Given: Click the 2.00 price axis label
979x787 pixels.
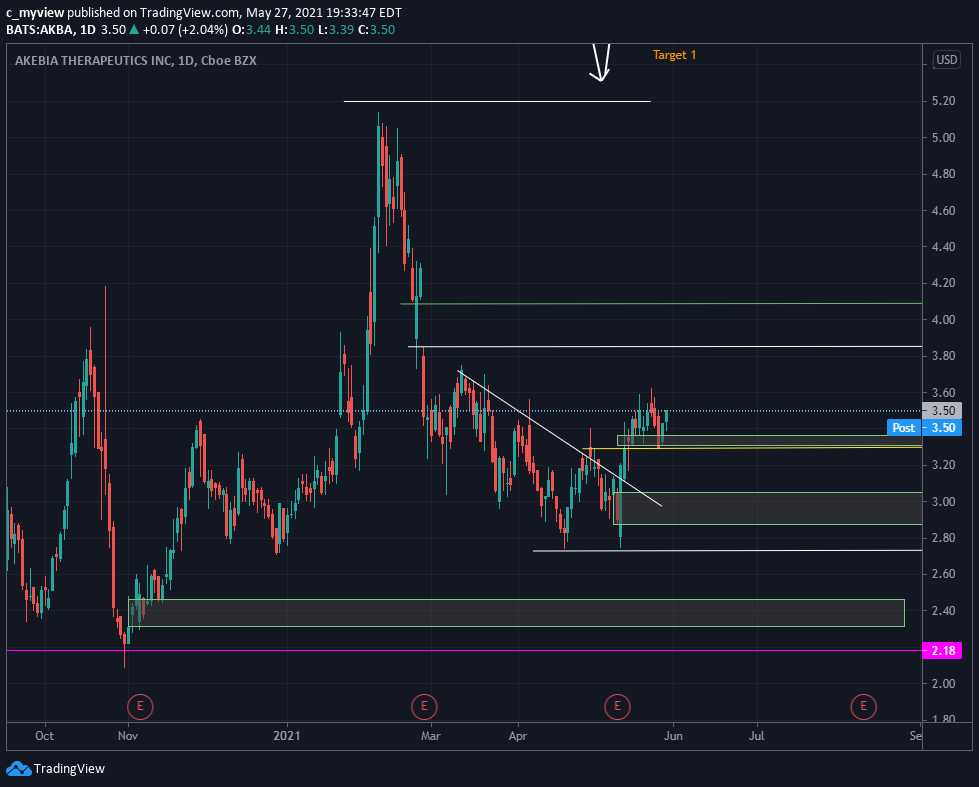Looking at the screenshot, I should tap(943, 683).
